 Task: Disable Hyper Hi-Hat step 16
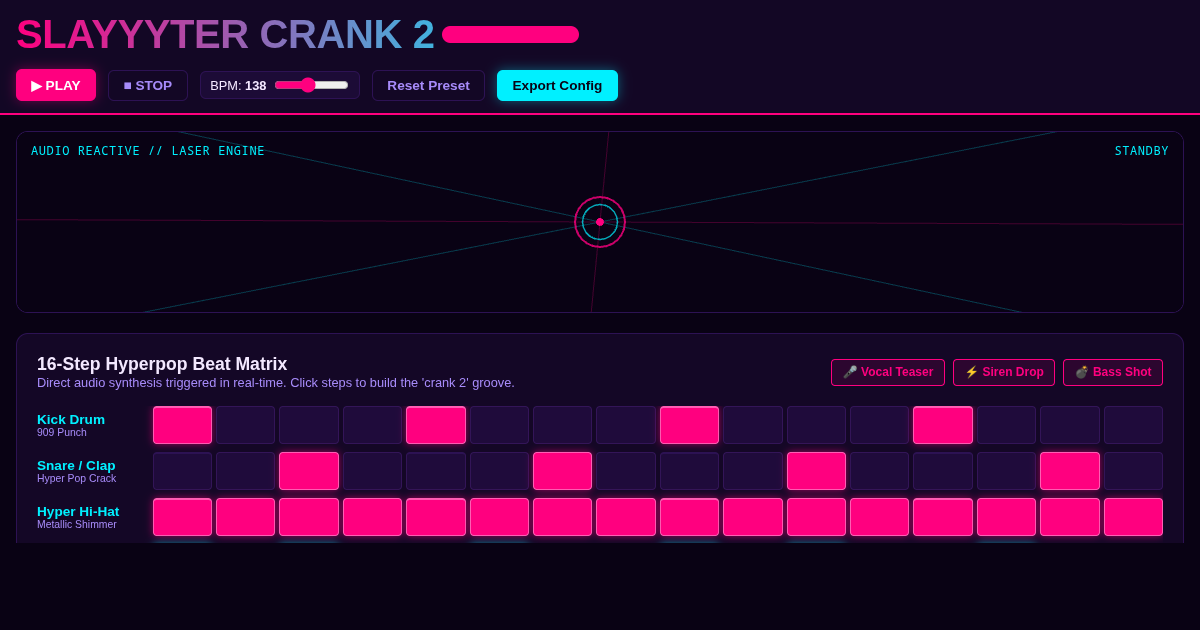tap(1133, 517)
